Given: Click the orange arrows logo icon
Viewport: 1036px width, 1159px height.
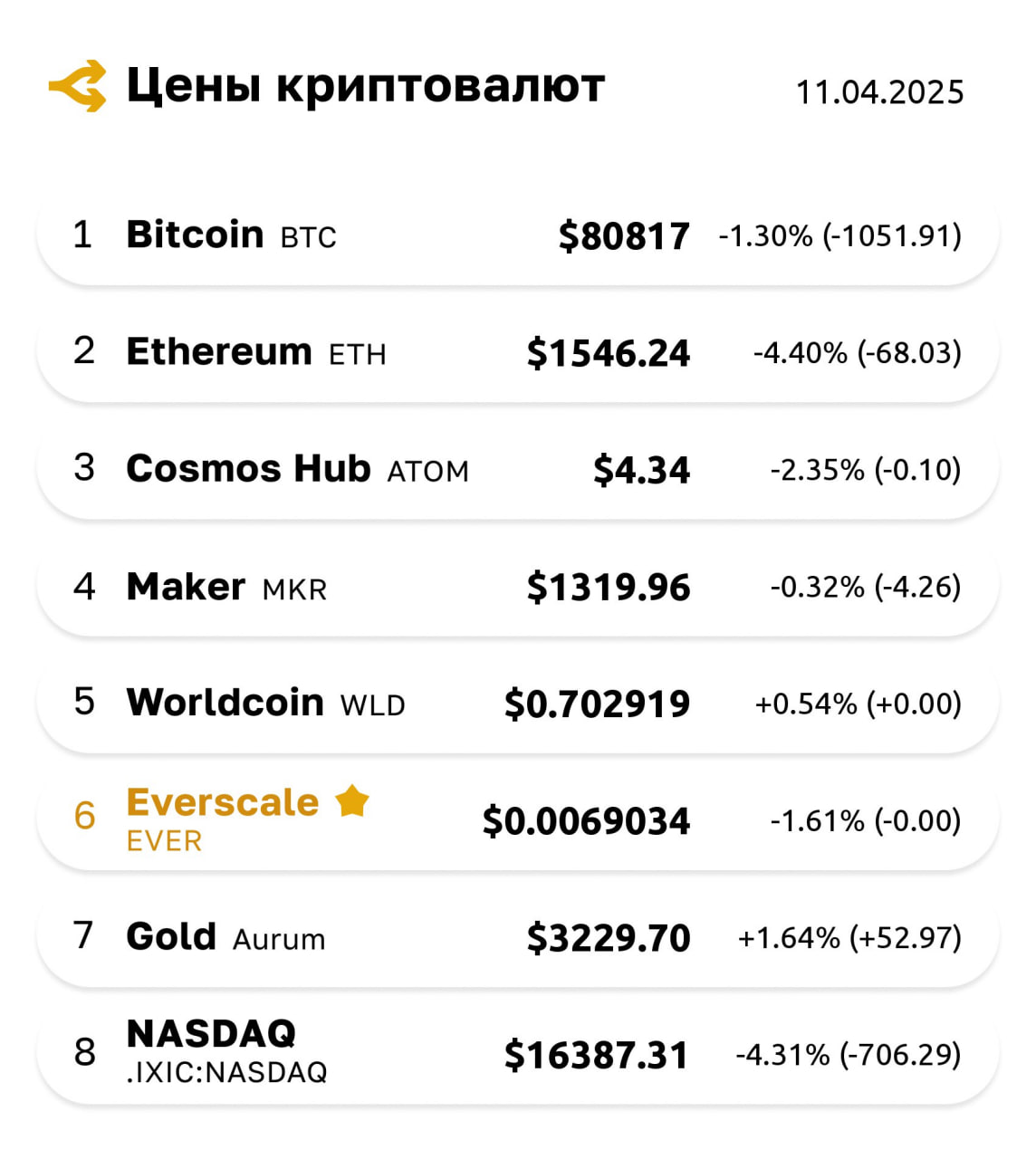Looking at the screenshot, I should (78, 86).
